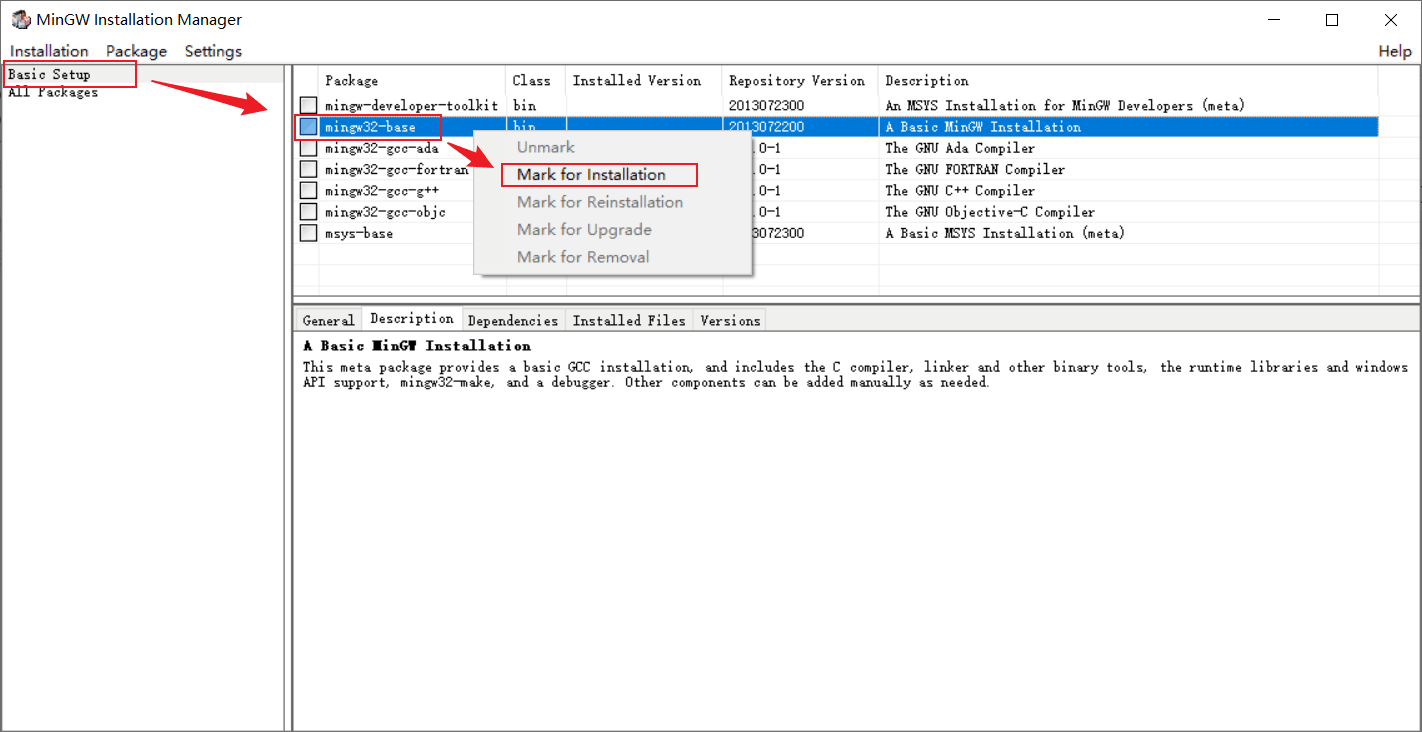
Task: Switch to the Versions tab
Action: [730, 320]
